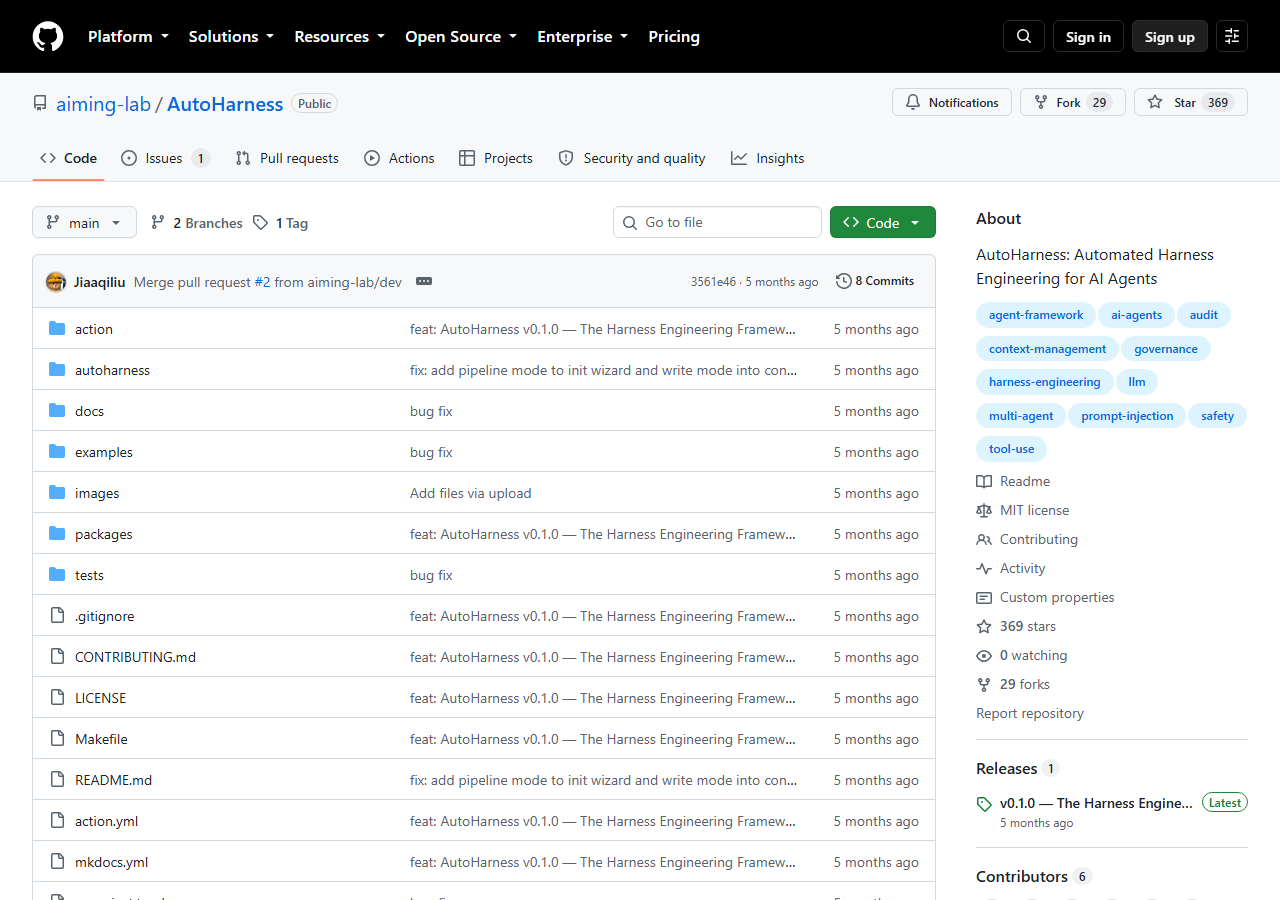This screenshot has width=1280, height=900.
Task: Click the pulse icon next to Activity
Action: [x=984, y=568]
